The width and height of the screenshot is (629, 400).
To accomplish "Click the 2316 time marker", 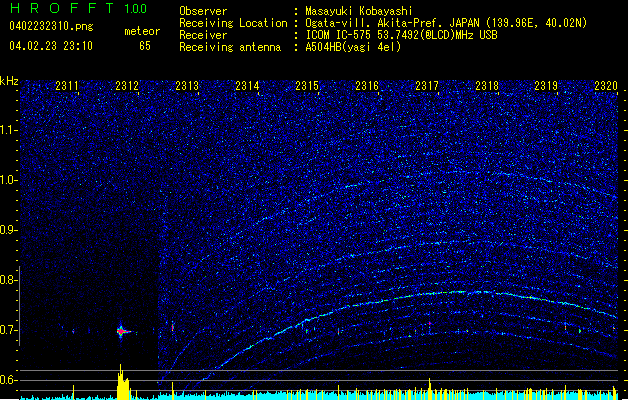I will point(367,86).
